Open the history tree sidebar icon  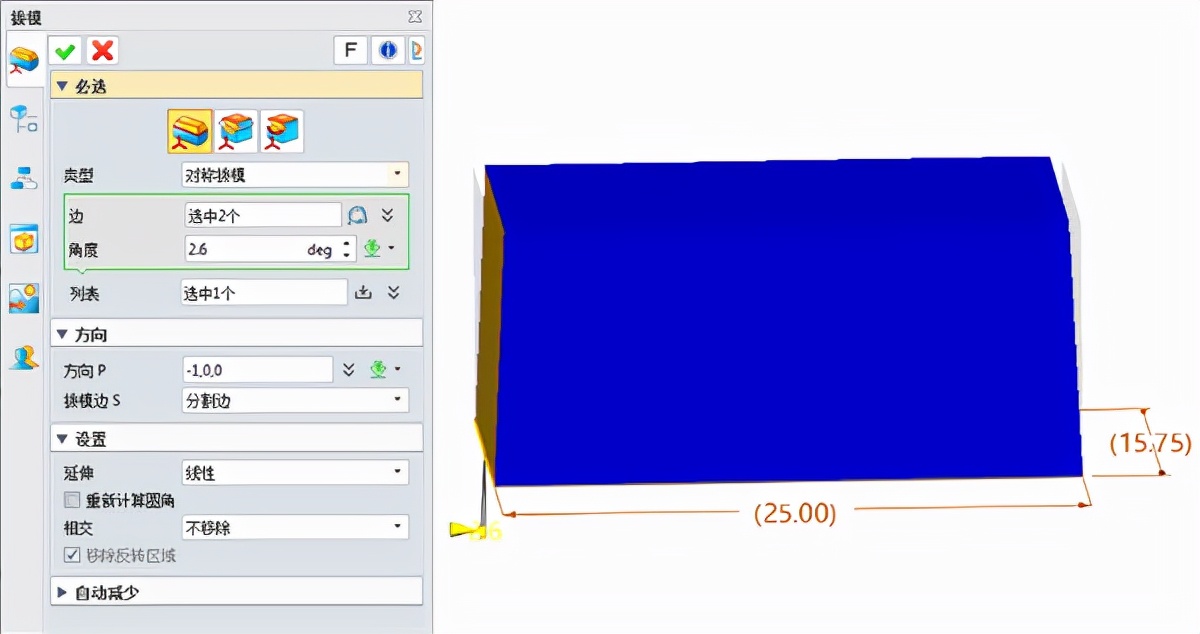pos(23,120)
